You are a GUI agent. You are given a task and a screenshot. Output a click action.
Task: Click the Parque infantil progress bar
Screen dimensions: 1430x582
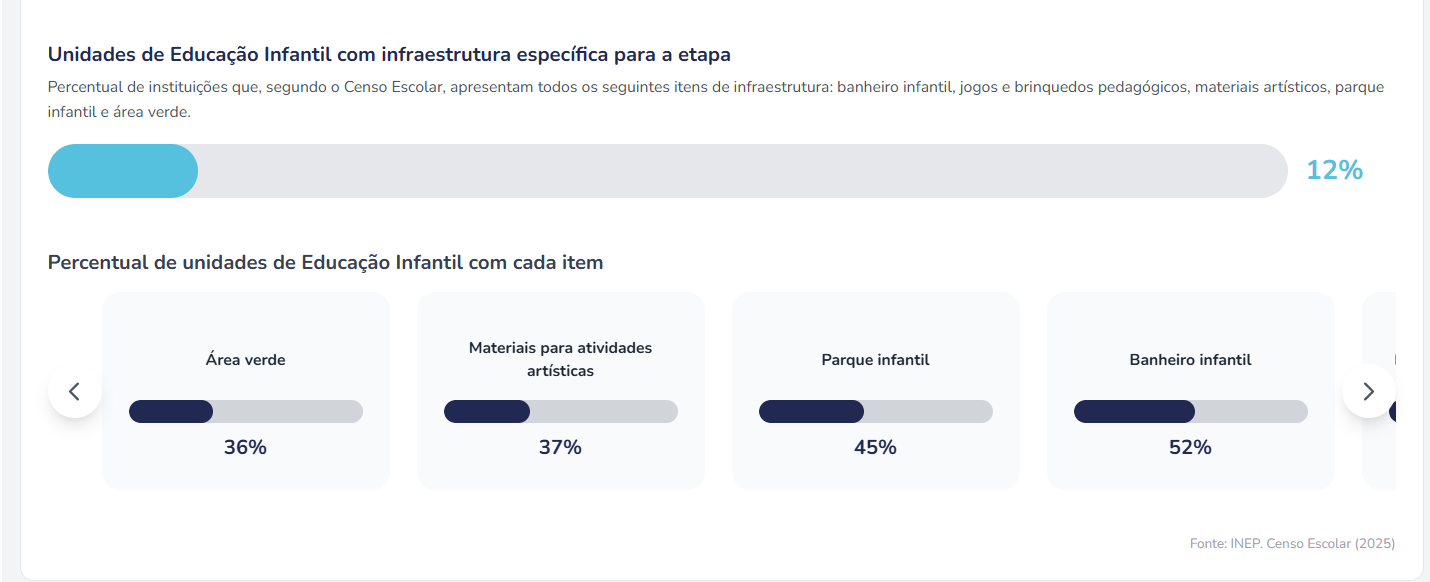click(875, 411)
